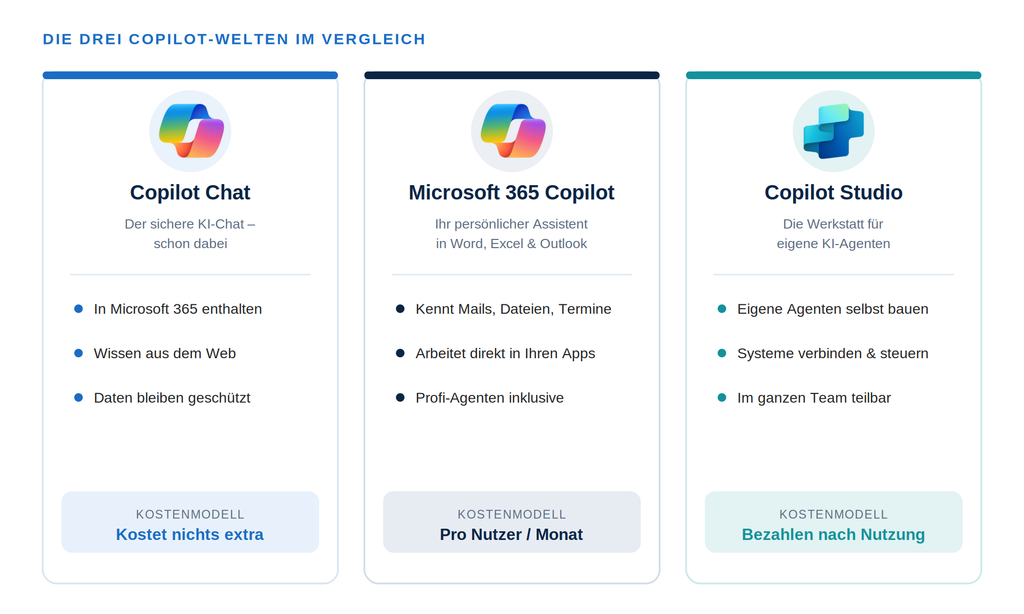Select the blue bullet beside 'In Microsoft 365 enthalten'
The width and height of the screenshot is (1024, 614).
click(x=78, y=309)
